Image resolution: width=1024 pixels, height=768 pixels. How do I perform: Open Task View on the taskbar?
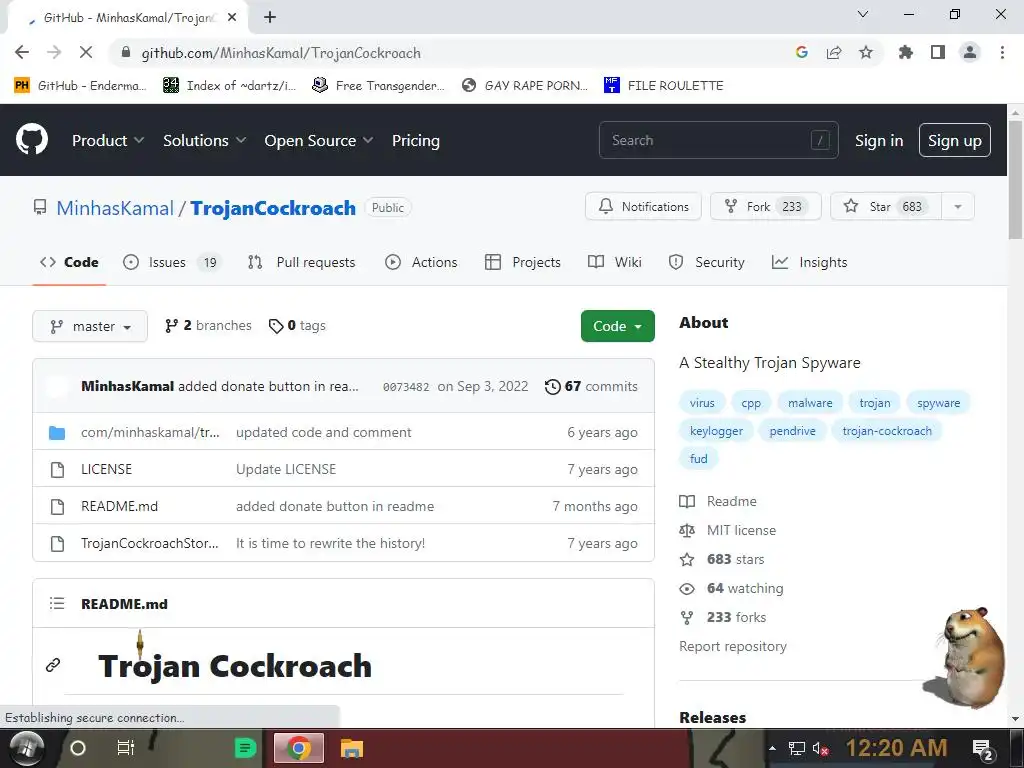click(125, 748)
